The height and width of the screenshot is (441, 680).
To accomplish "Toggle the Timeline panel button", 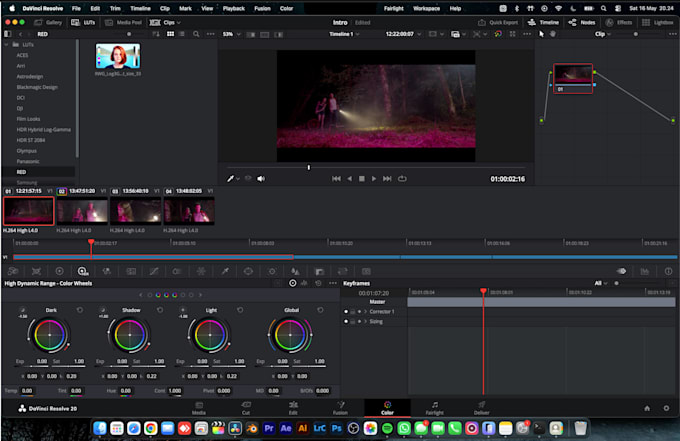I will tap(543, 23).
